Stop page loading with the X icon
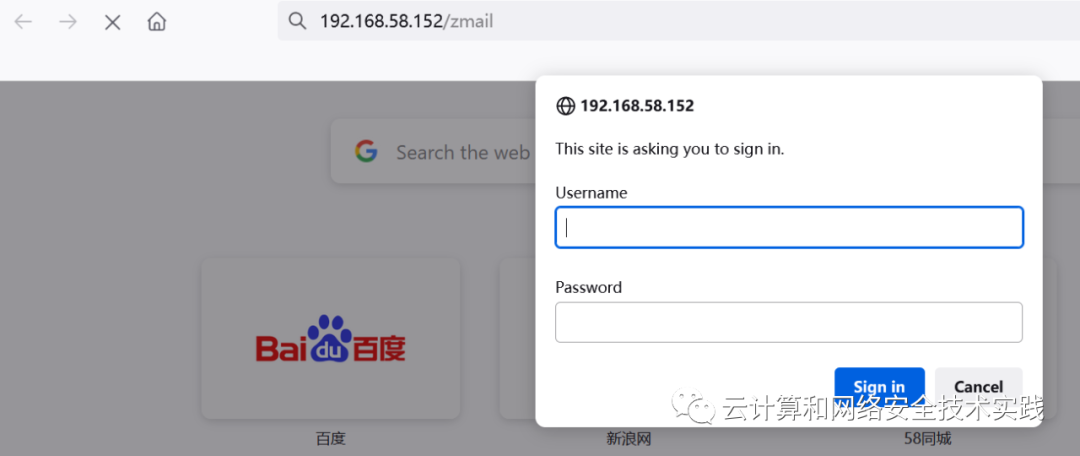The width and height of the screenshot is (1080, 456). (112, 23)
